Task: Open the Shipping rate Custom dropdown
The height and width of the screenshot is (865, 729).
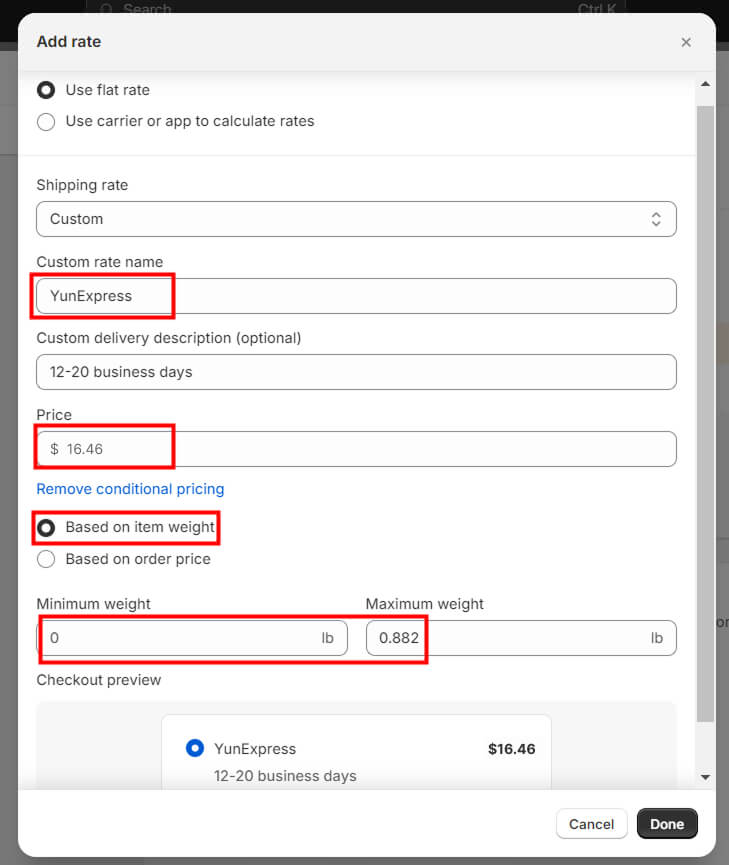Action: coord(356,219)
